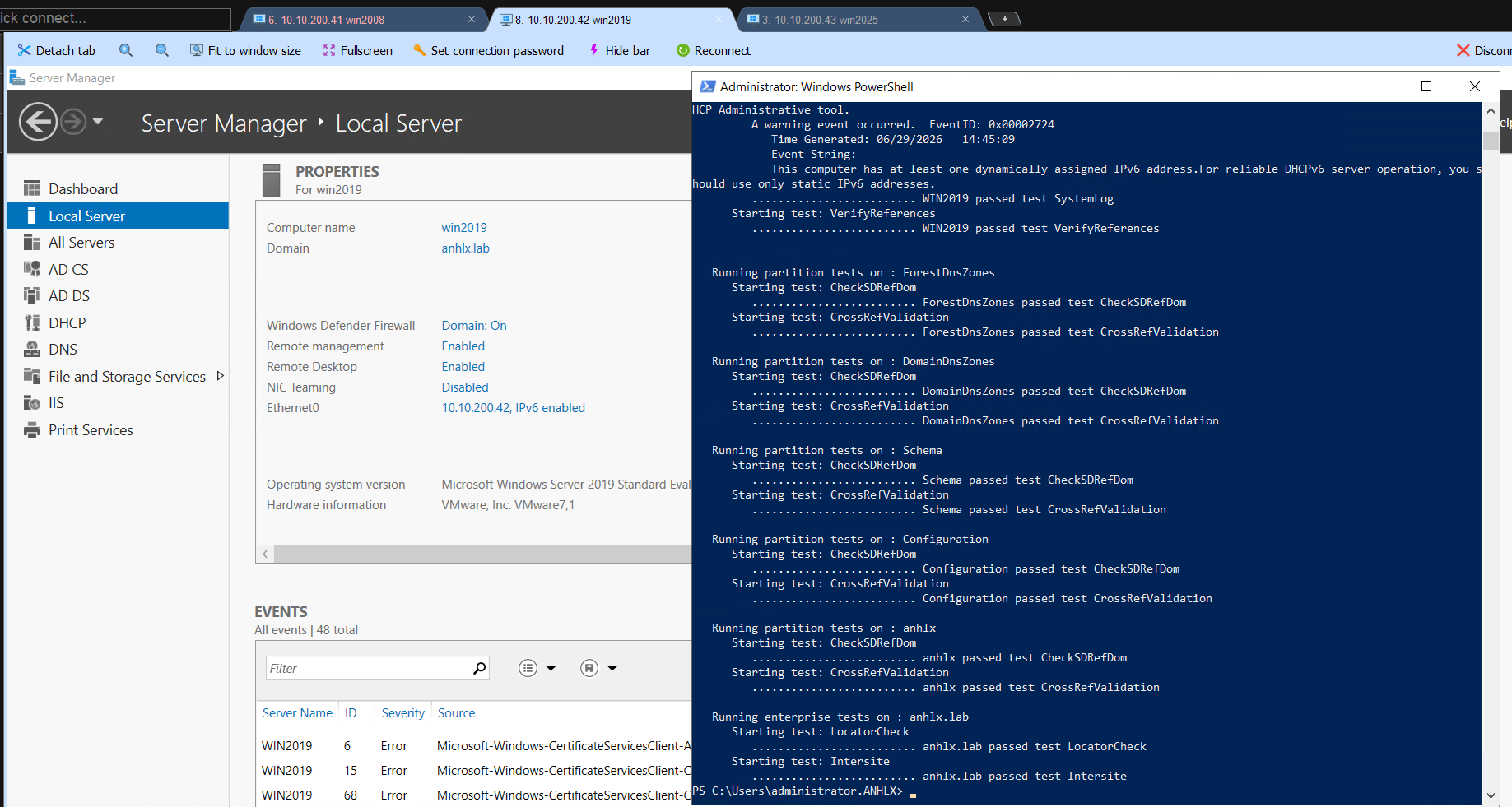
Task: Click into the events Filter field
Action: point(367,668)
